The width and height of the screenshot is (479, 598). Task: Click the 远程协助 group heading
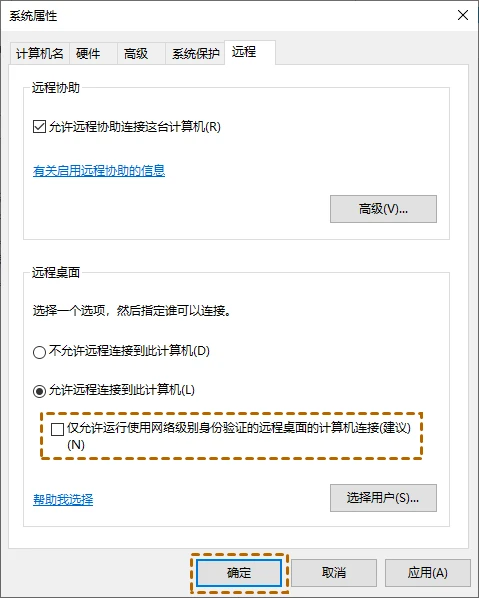[x=56, y=88]
